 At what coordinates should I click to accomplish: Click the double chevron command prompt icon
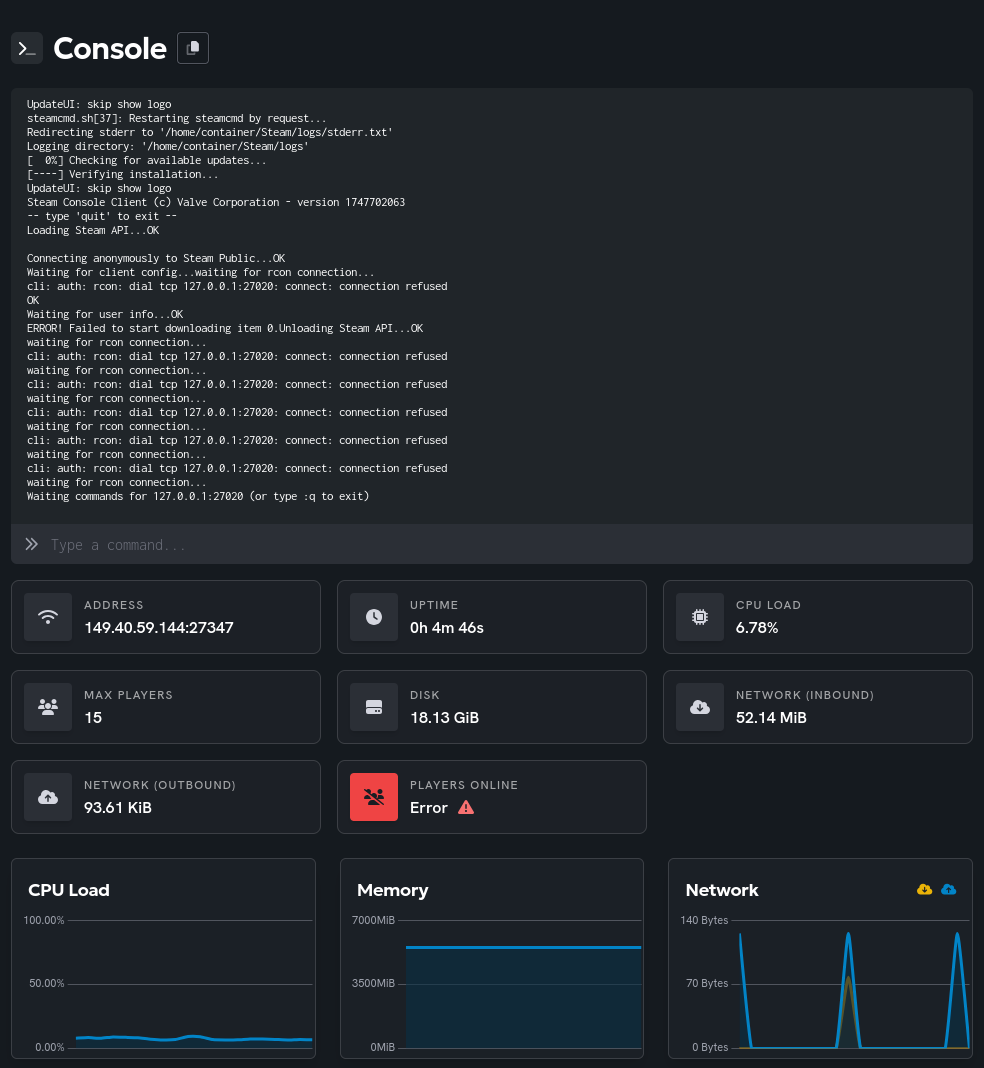[31, 544]
